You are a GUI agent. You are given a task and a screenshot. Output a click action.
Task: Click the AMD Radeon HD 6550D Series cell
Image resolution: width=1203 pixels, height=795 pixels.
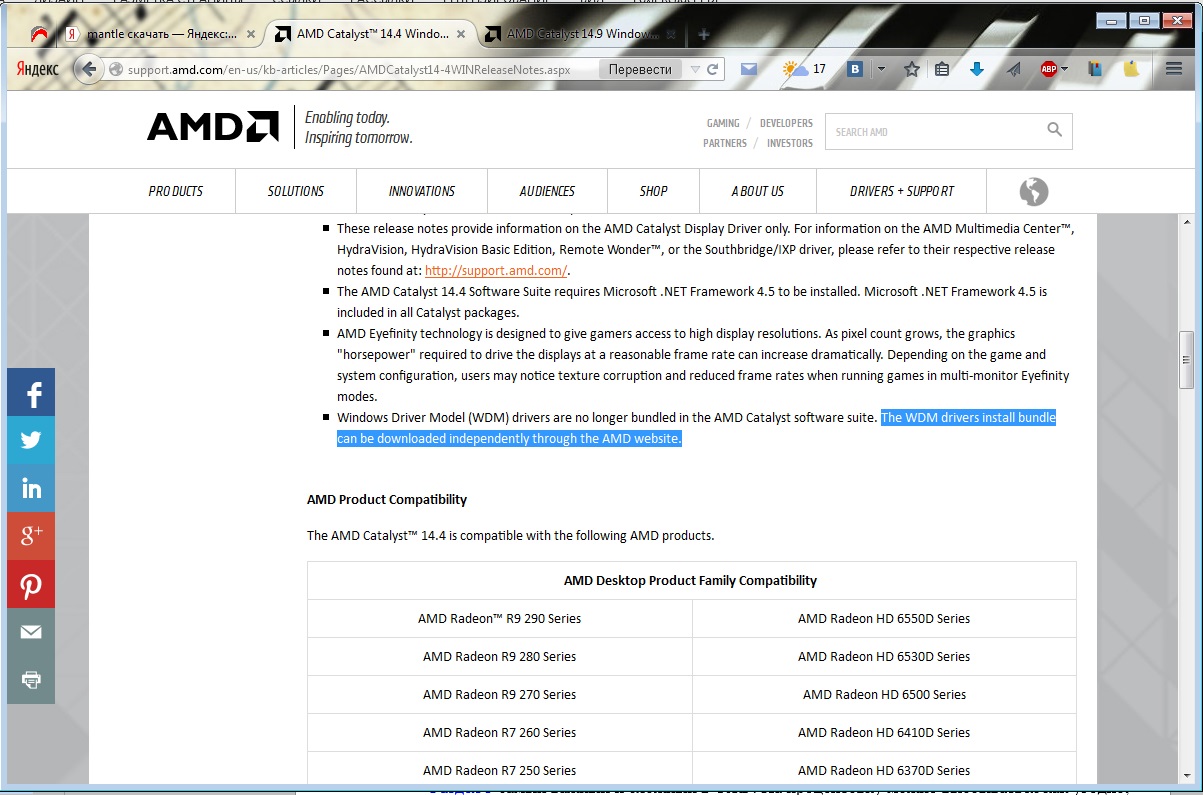(x=884, y=619)
